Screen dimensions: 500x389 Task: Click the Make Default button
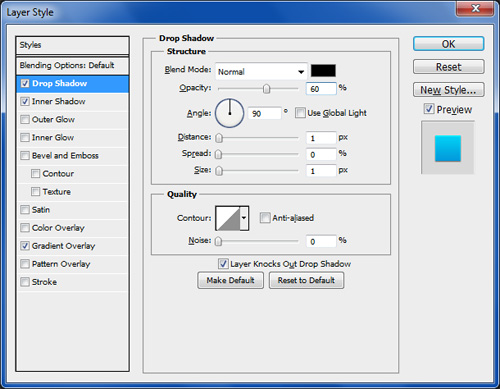coord(230,280)
